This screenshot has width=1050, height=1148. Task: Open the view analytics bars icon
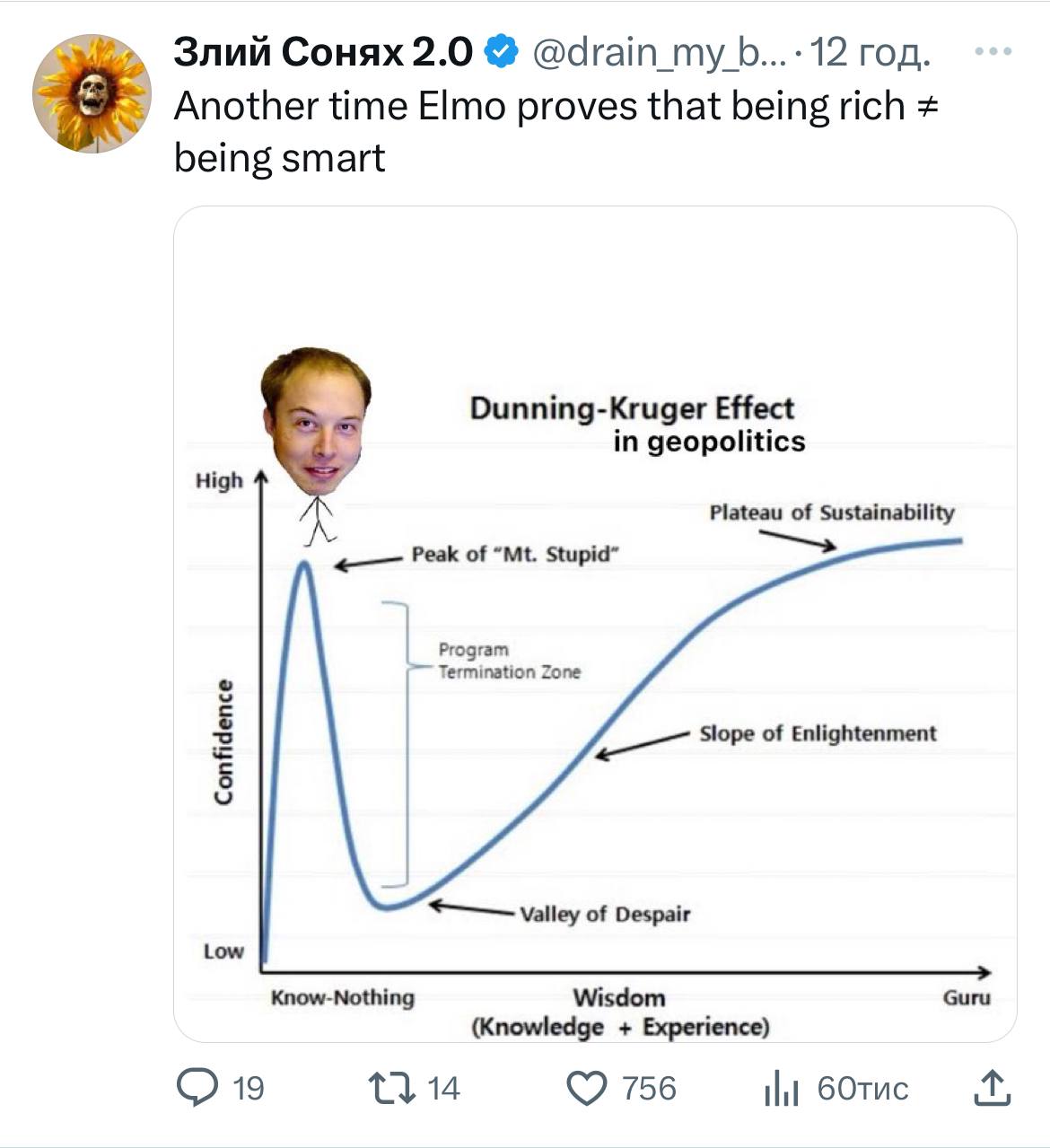pos(781,1089)
